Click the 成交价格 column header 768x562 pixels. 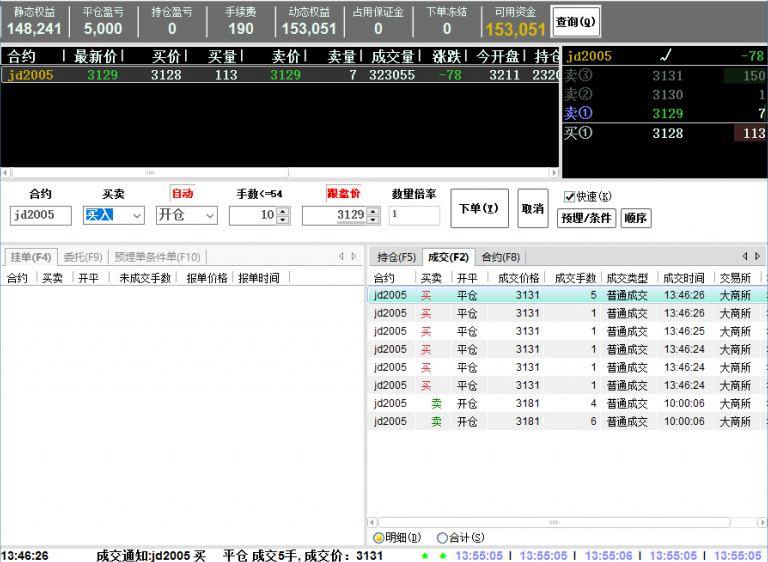[x=518, y=278]
